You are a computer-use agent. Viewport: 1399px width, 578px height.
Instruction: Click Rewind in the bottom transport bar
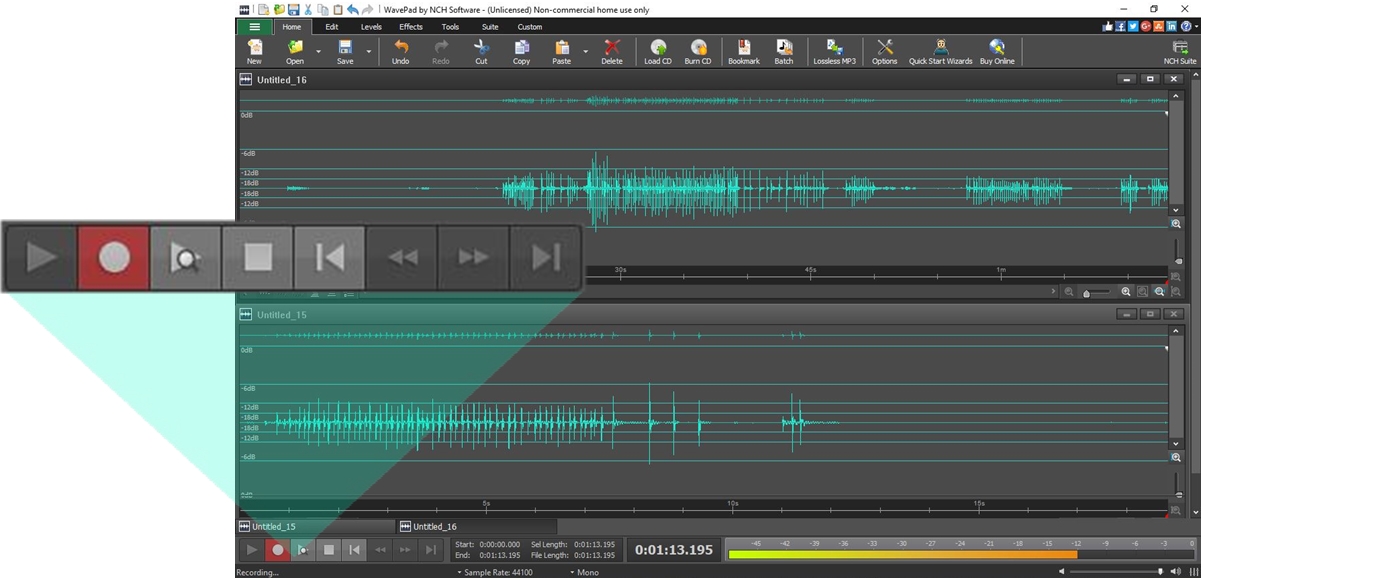380,549
